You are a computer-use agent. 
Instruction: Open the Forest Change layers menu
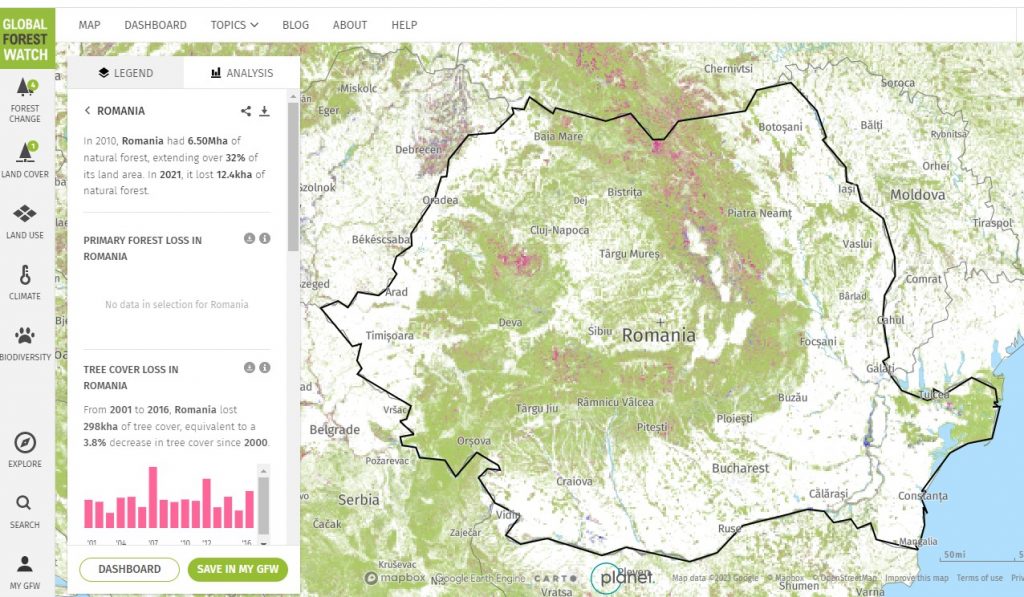click(x=25, y=100)
